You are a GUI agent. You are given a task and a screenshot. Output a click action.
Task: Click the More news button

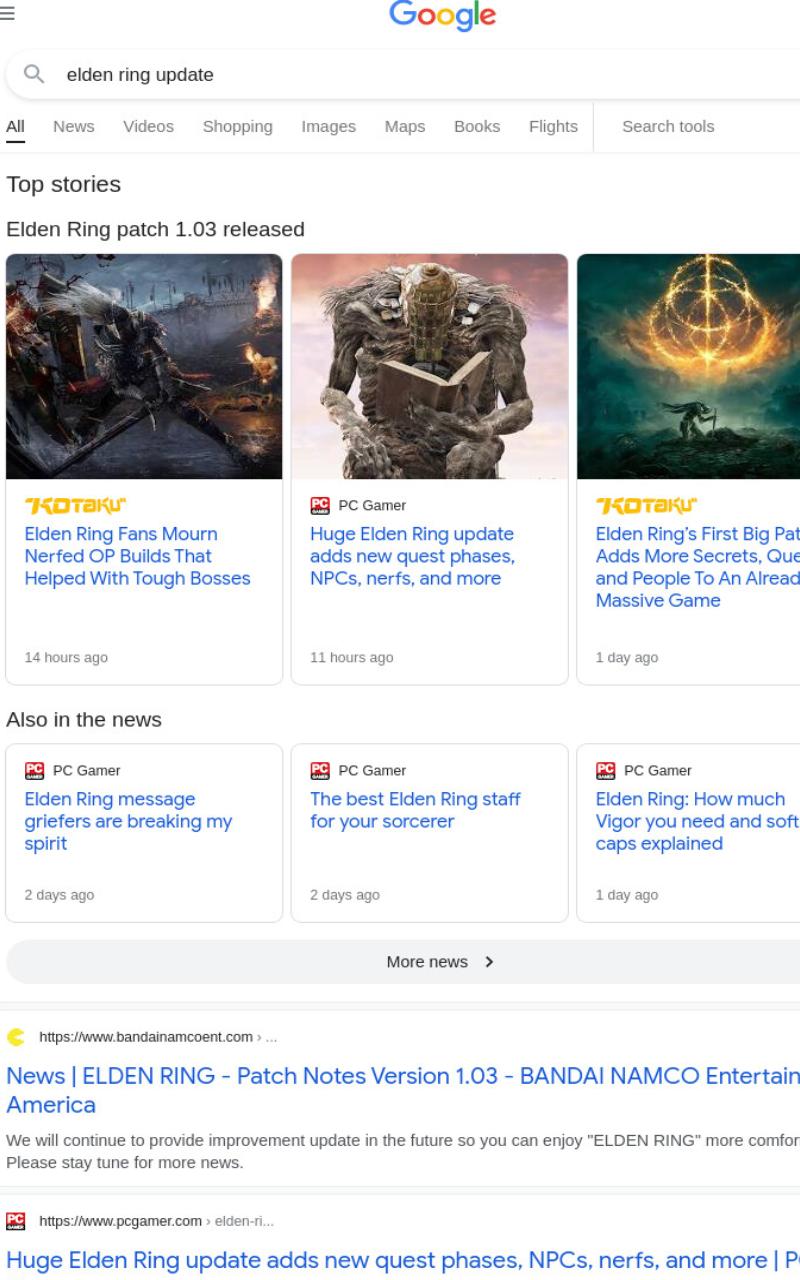pyautogui.click(x=403, y=962)
